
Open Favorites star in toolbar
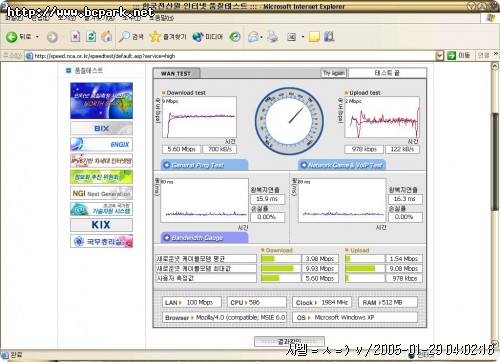(168, 37)
